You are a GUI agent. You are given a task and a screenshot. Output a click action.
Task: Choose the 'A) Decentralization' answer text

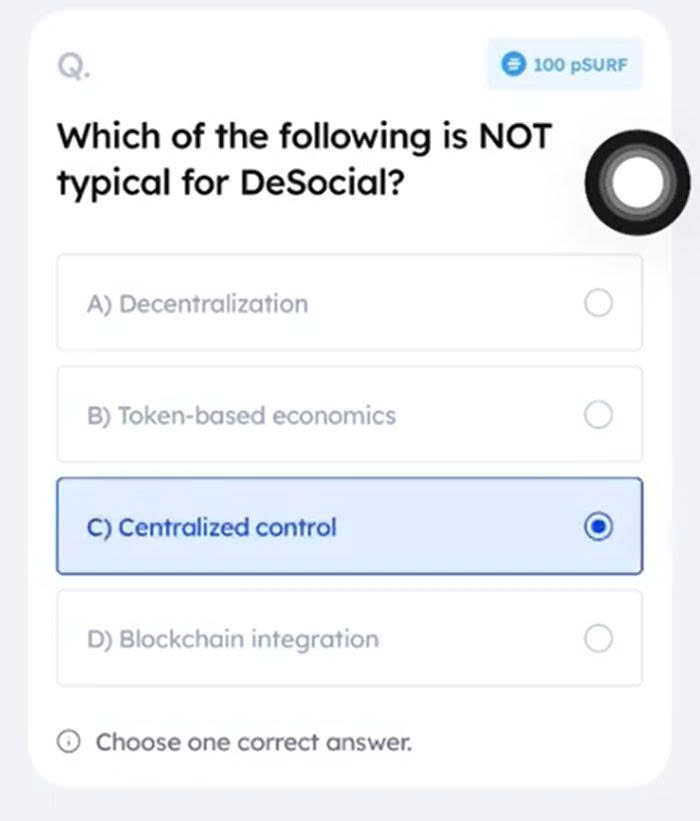[198, 304]
